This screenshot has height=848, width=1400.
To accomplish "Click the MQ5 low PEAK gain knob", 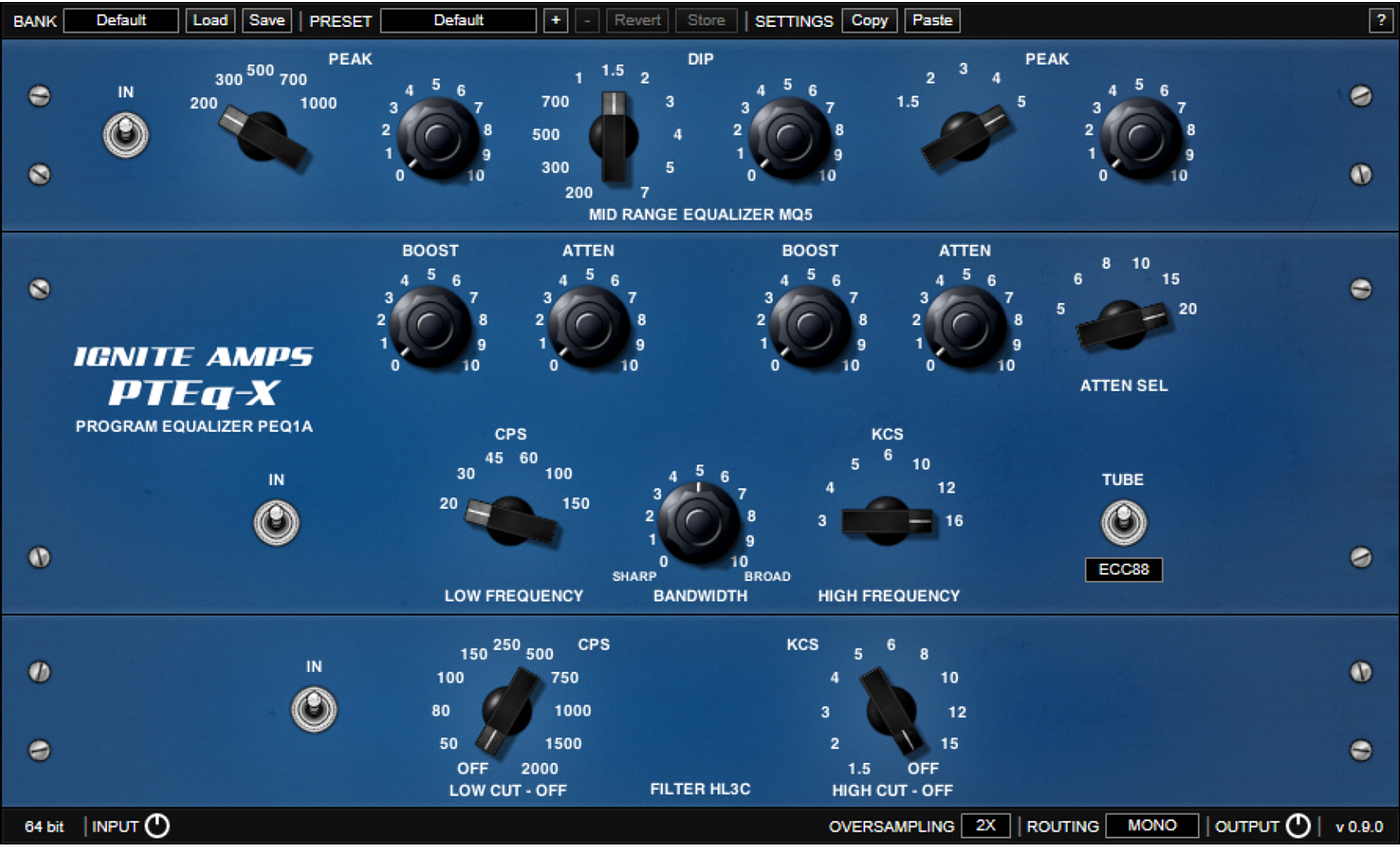I will 437,139.
